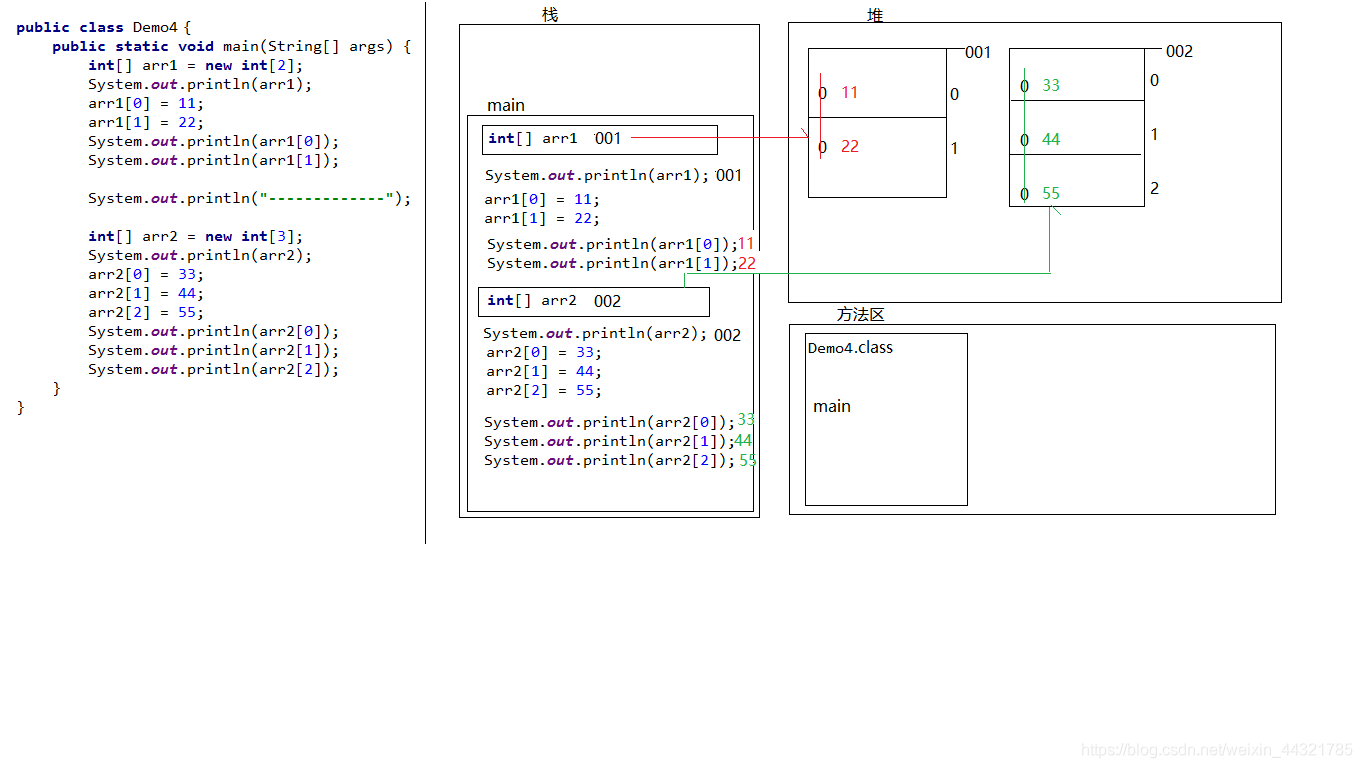Click green output 55 after println(arr2[2]) in stack

click(x=748, y=460)
